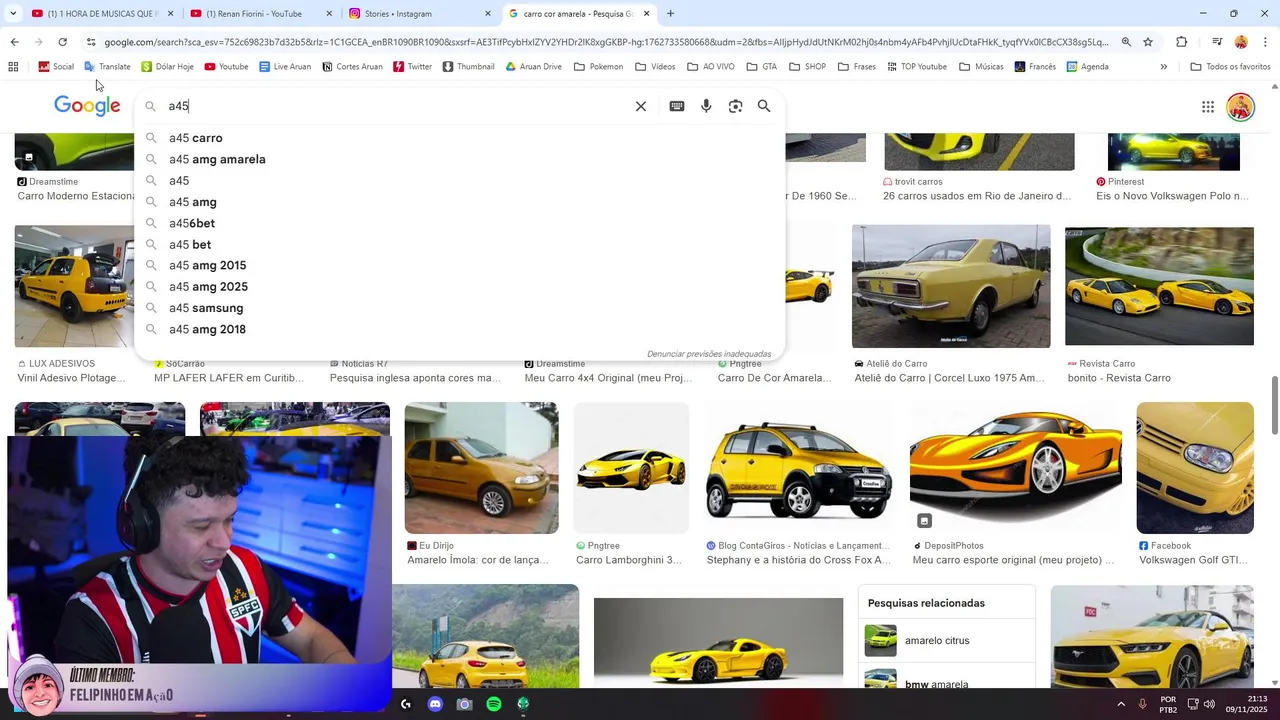This screenshot has height=720, width=1280.
Task: Expand the GTA bookmarks folder
Action: point(762,67)
